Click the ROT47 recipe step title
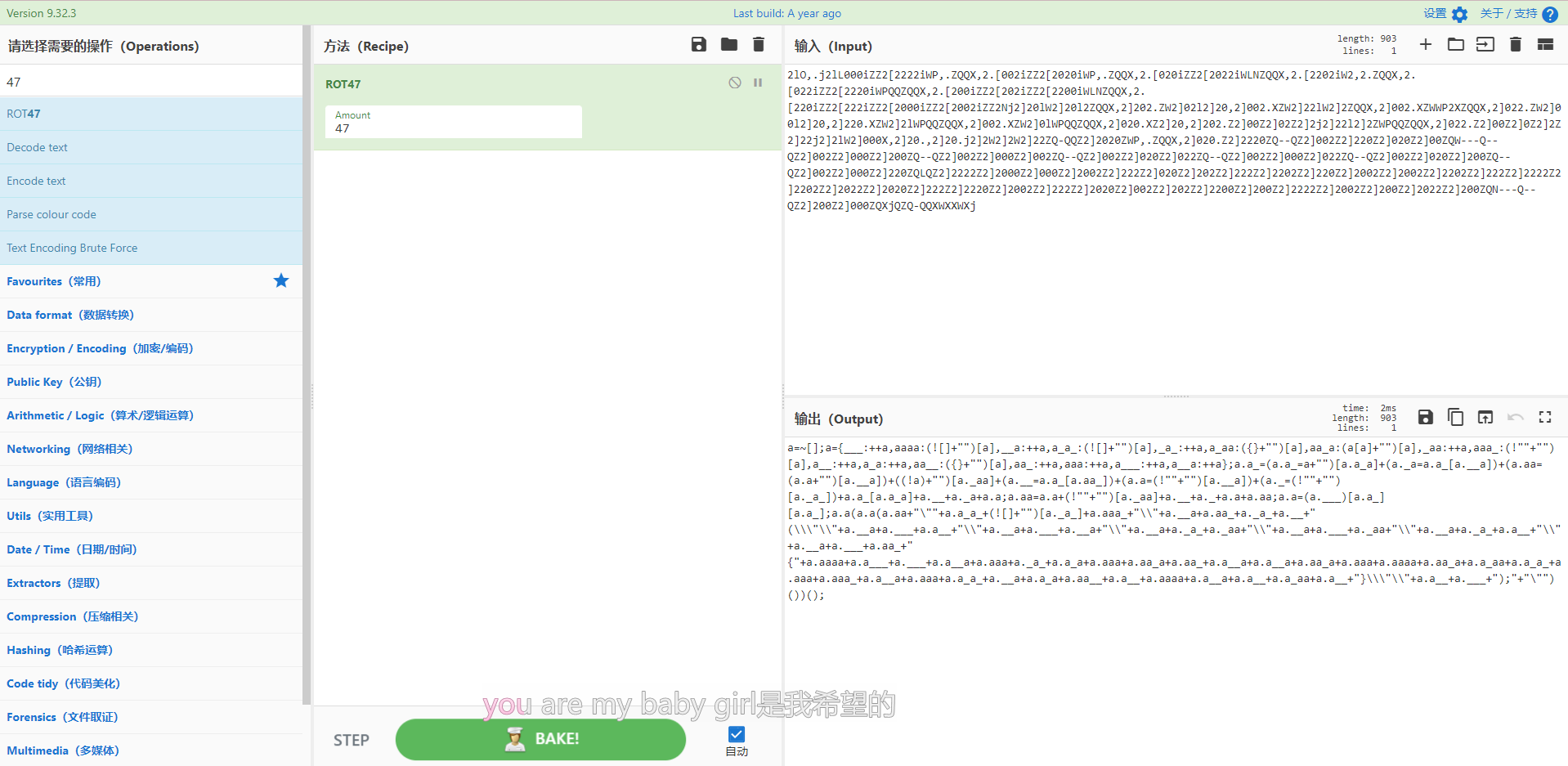The height and width of the screenshot is (766, 1568). (343, 84)
